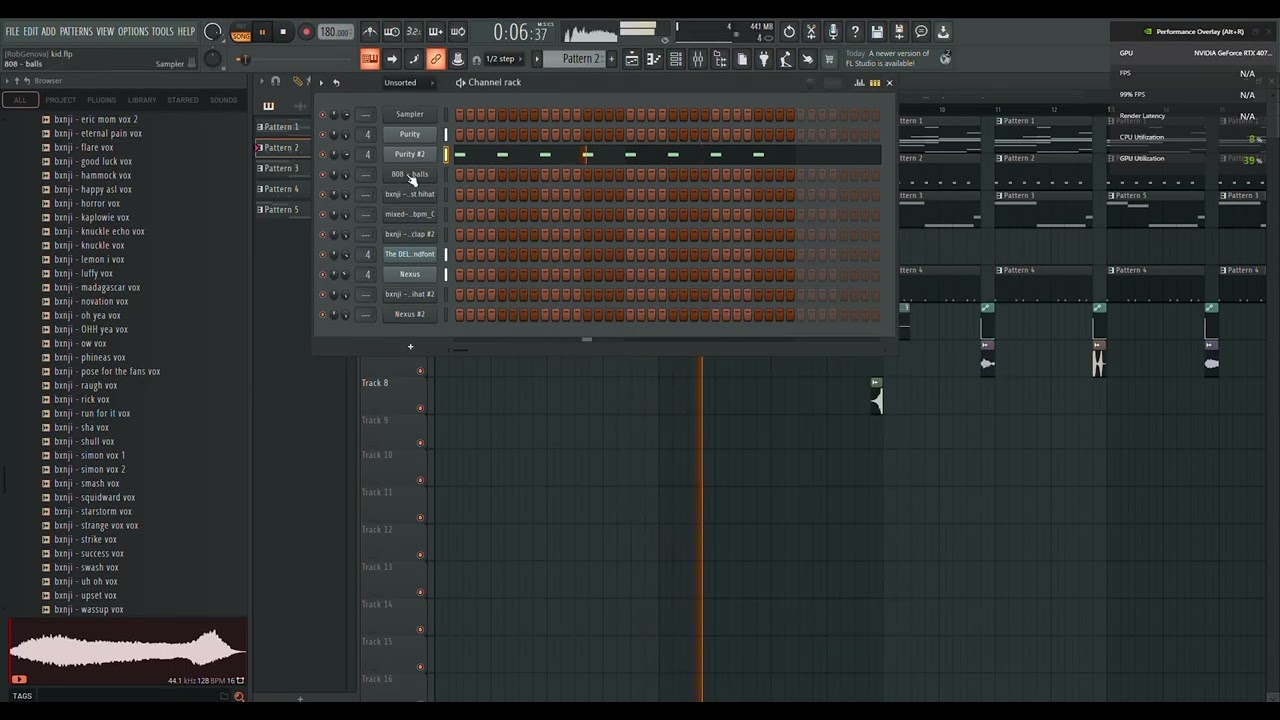Open the shopping cart content library
This screenshot has width=1280, height=720.
pos(829,59)
